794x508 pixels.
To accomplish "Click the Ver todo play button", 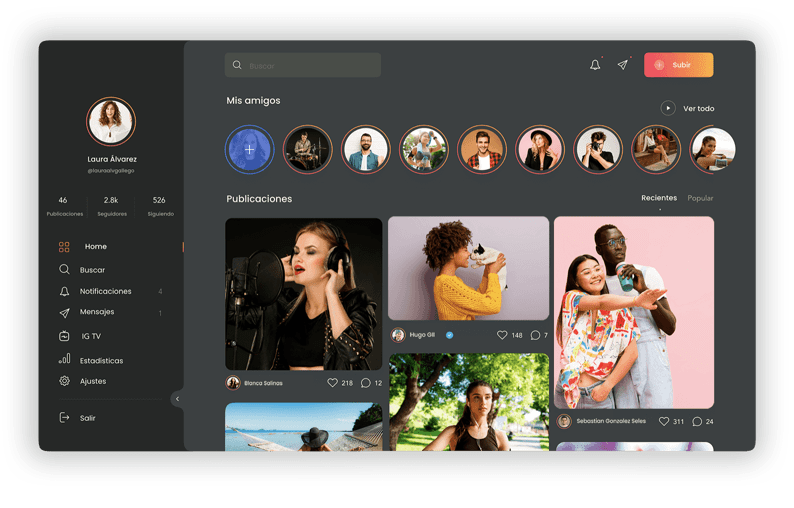I will pos(668,108).
